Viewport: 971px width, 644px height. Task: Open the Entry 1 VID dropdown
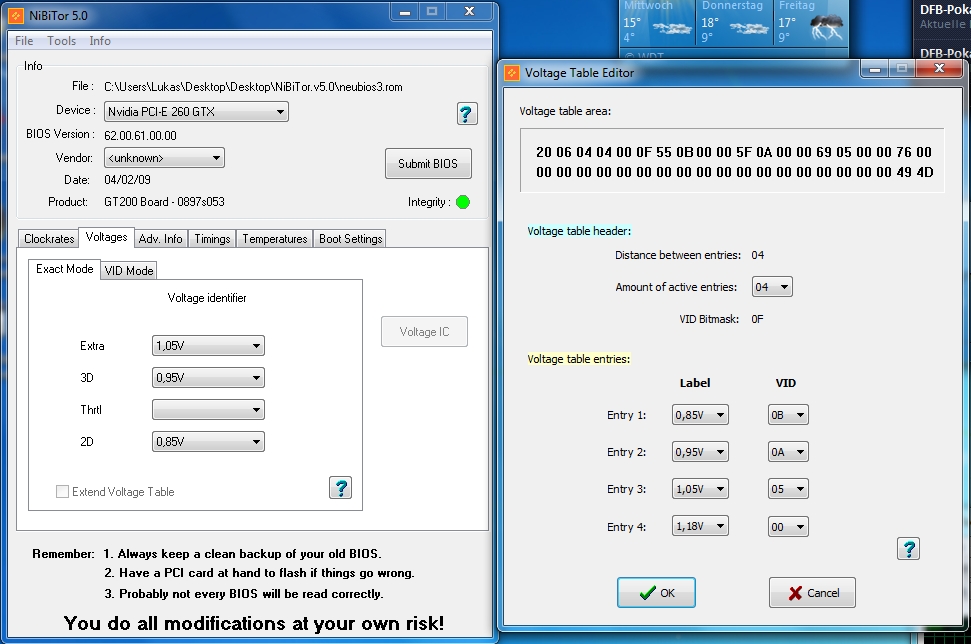(x=788, y=415)
